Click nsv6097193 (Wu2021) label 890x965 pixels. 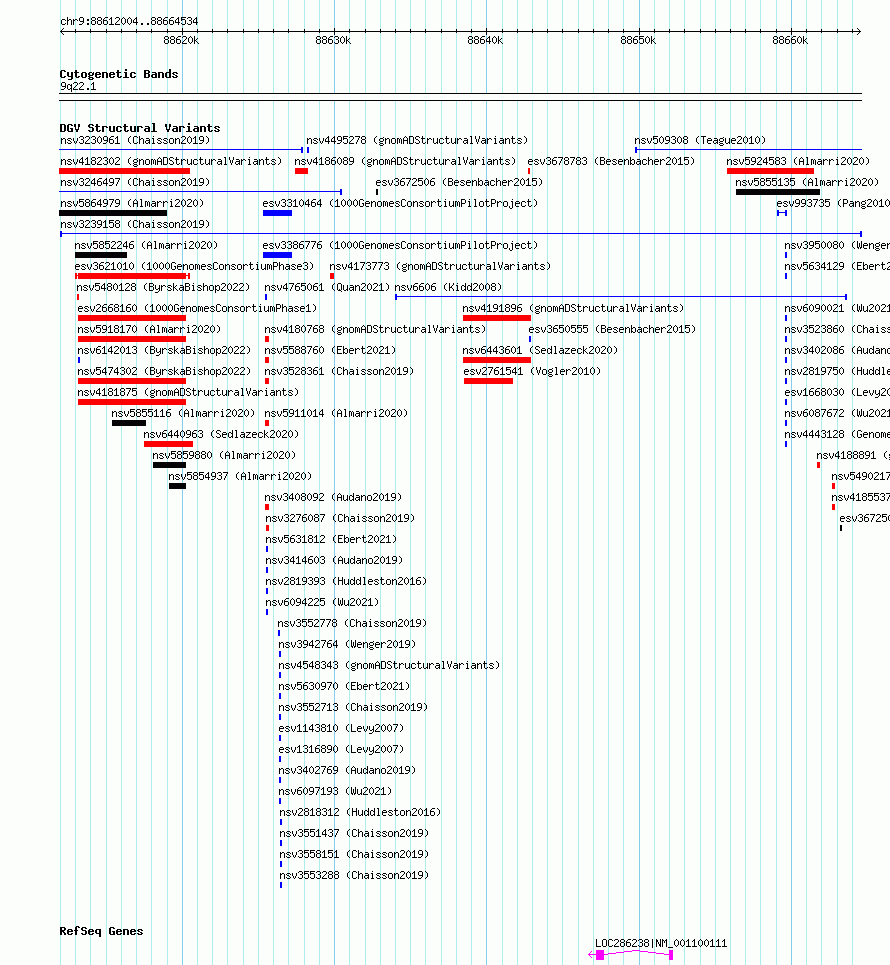tap(335, 790)
